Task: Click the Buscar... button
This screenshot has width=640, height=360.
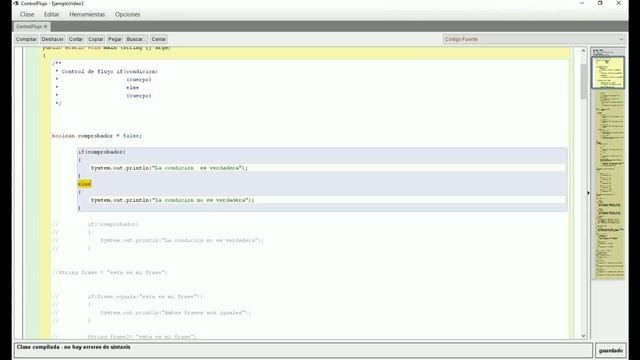Action: click(136, 39)
